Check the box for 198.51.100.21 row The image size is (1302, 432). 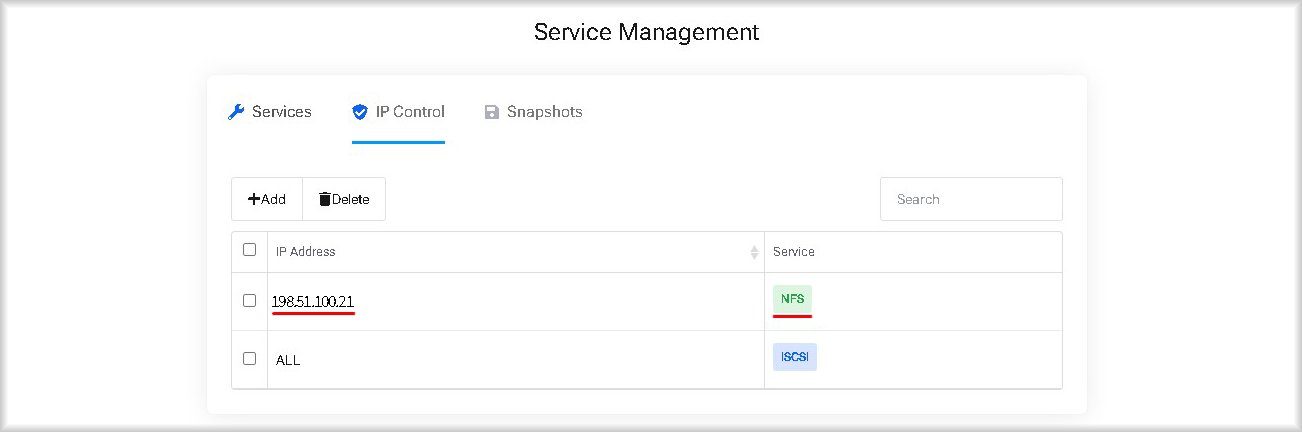pyautogui.click(x=249, y=300)
